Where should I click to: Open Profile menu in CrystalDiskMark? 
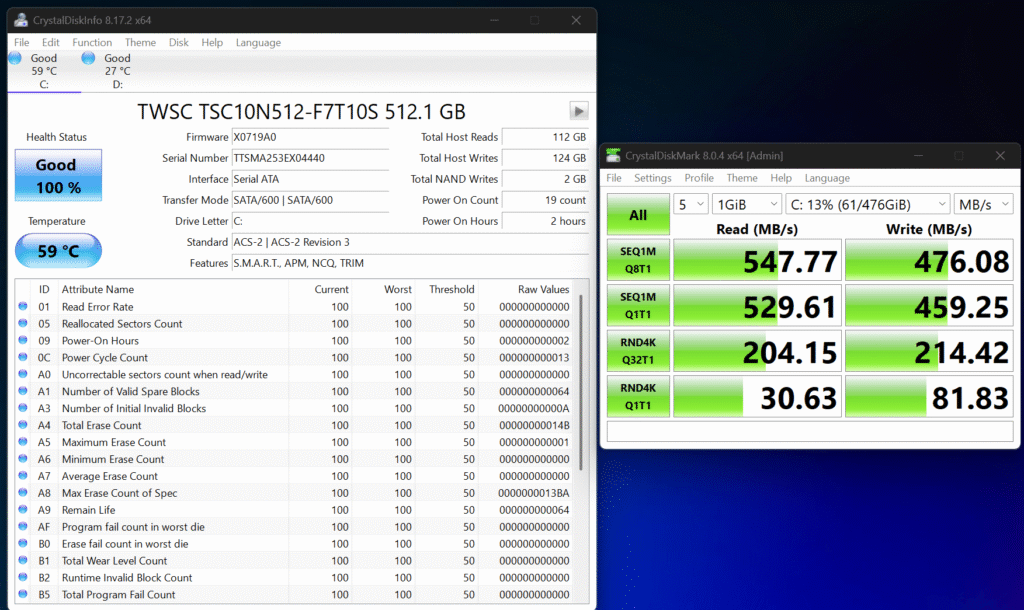699,178
